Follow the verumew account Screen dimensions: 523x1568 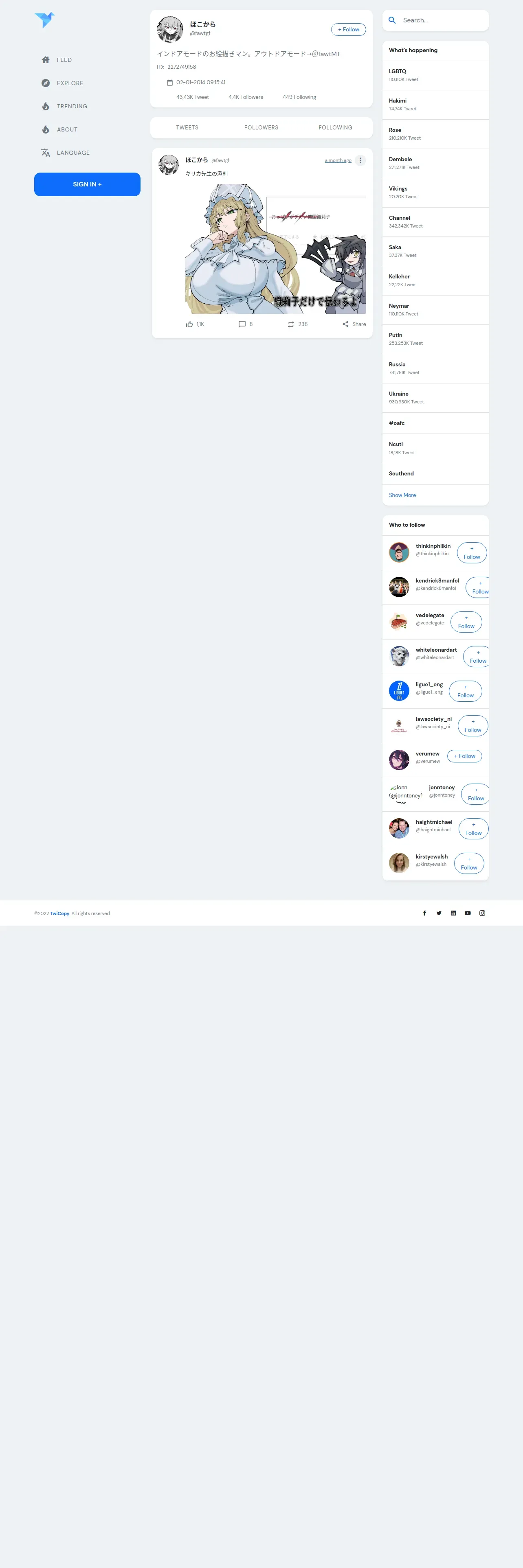click(465, 756)
